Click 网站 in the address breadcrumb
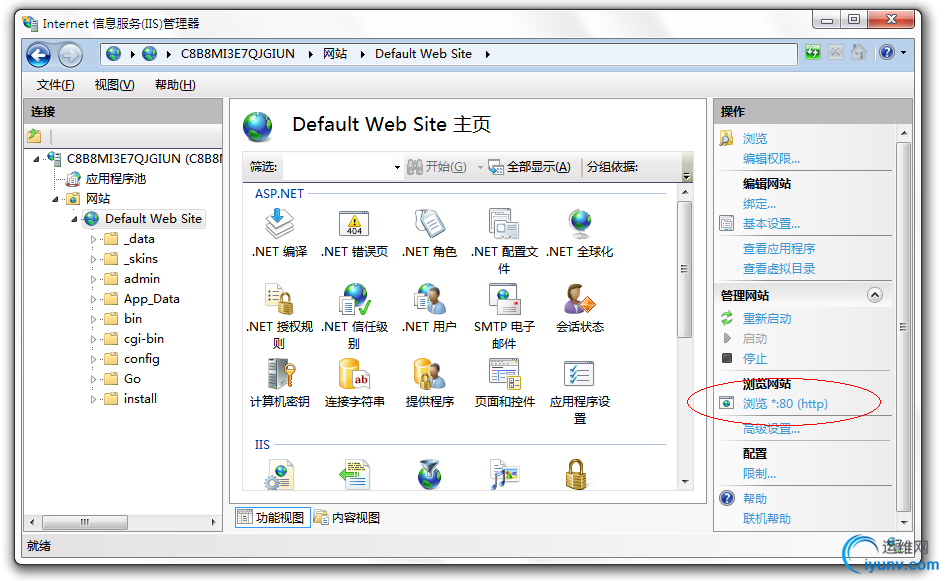Image resolution: width=945 pixels, height=581 pixels. click(334, 54)
